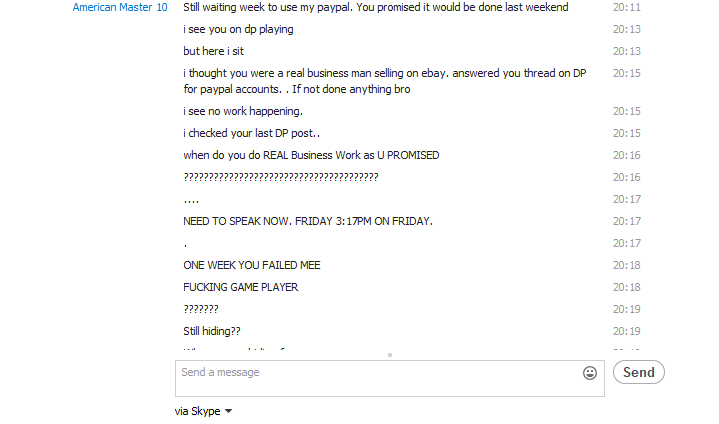
Task: Click the 'Still hiding??' message
Action: pos(211,331)
